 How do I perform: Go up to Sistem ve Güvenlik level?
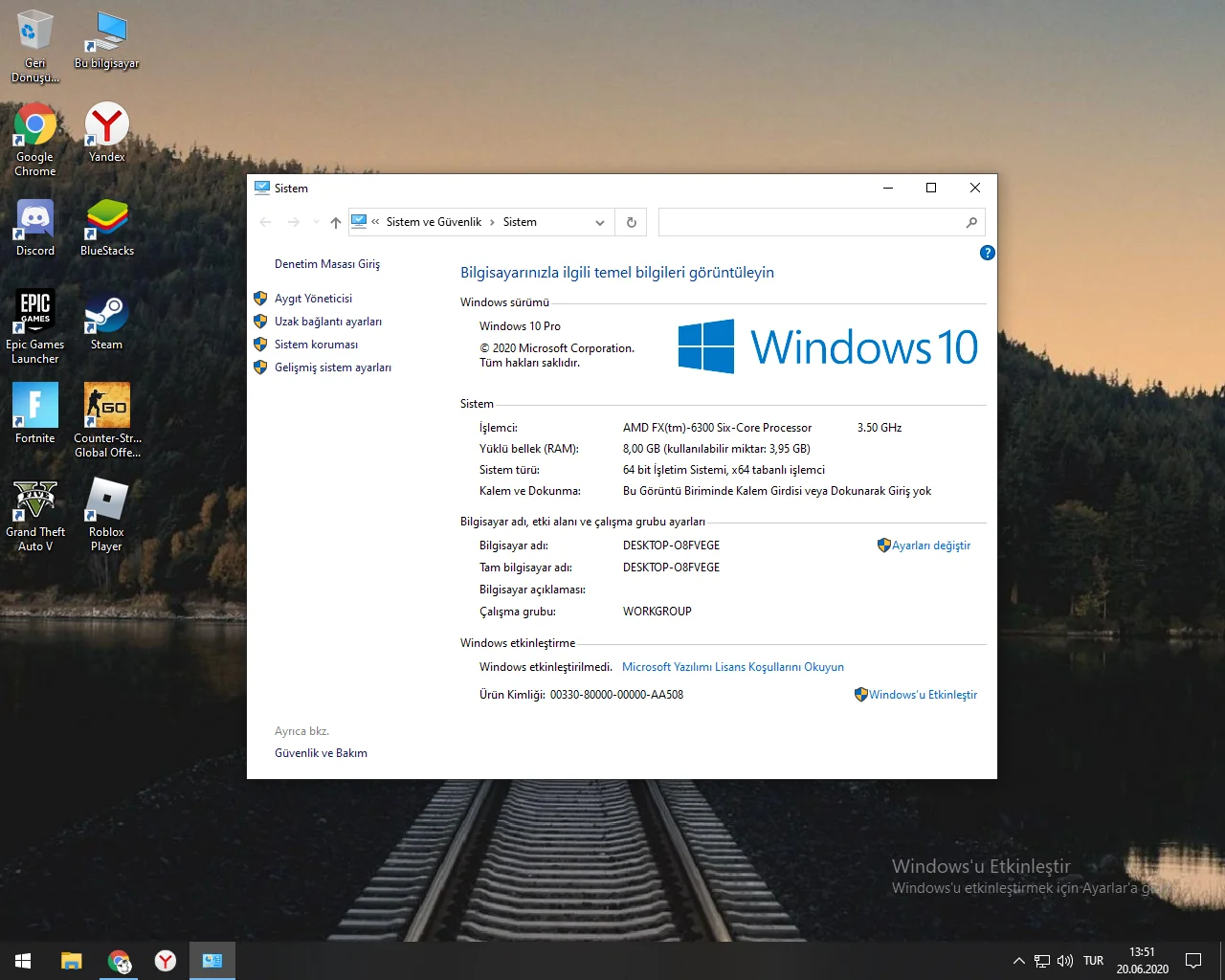(x=336, y=222)
